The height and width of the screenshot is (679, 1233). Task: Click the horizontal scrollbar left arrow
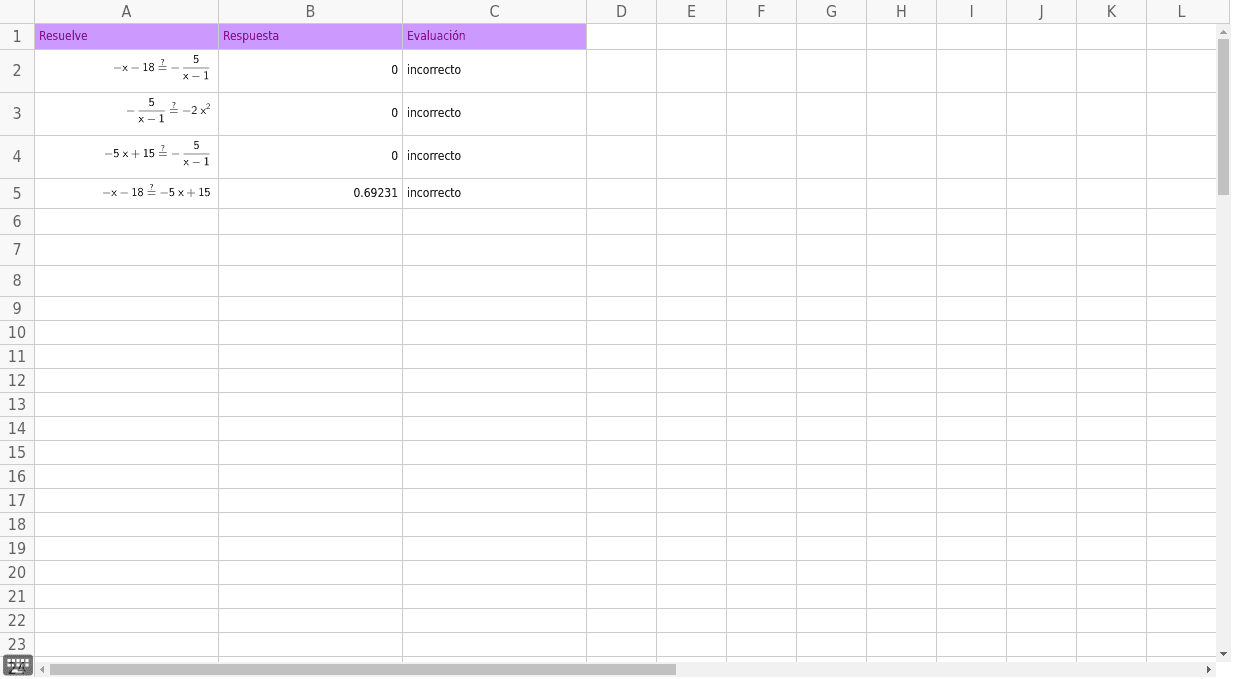point(42,669)
